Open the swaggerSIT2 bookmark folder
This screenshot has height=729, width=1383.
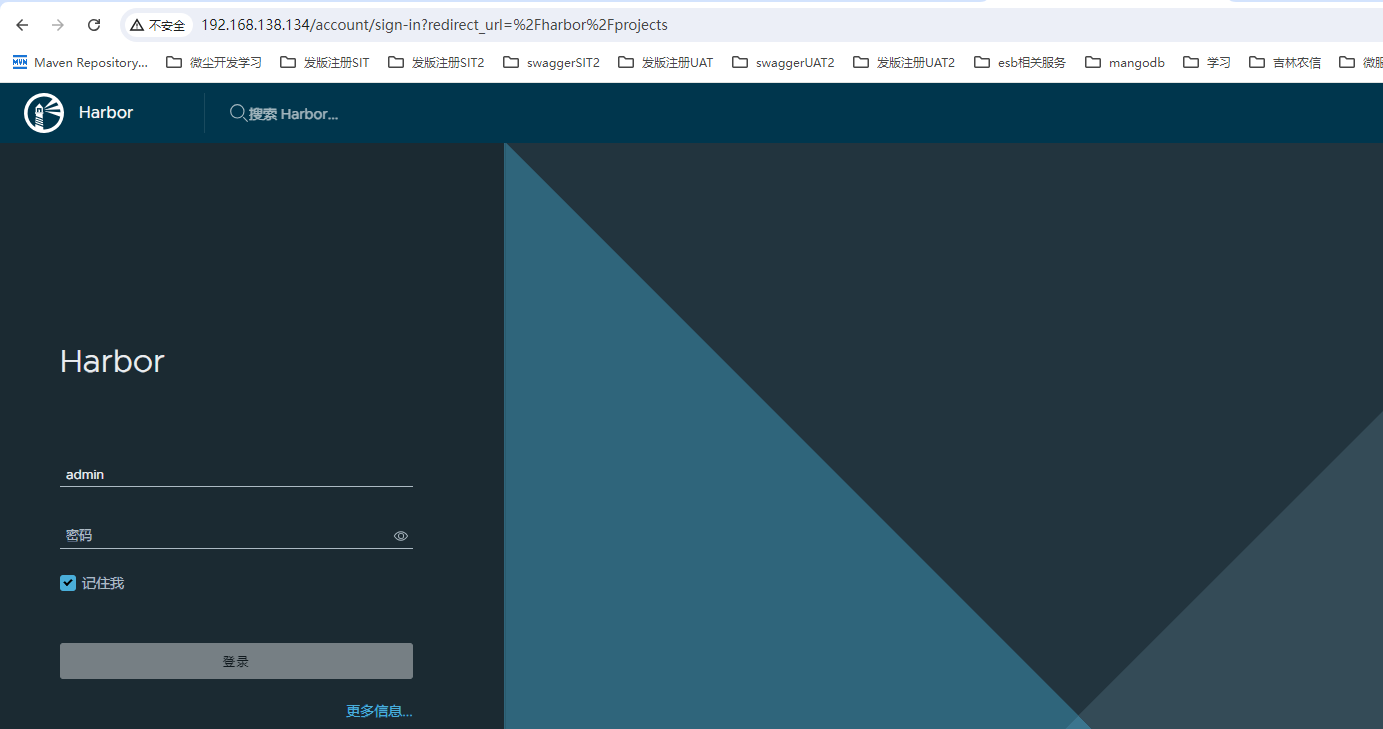[x=551, y=62]
